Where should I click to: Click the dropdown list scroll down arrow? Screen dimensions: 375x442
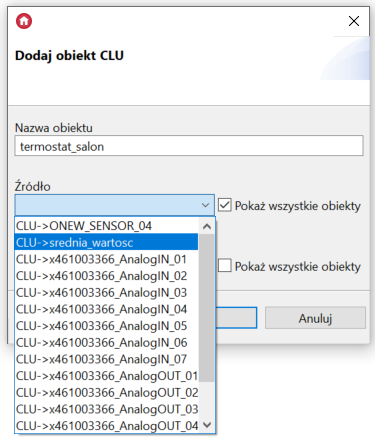pyautogui.click(x=207, y=425)
